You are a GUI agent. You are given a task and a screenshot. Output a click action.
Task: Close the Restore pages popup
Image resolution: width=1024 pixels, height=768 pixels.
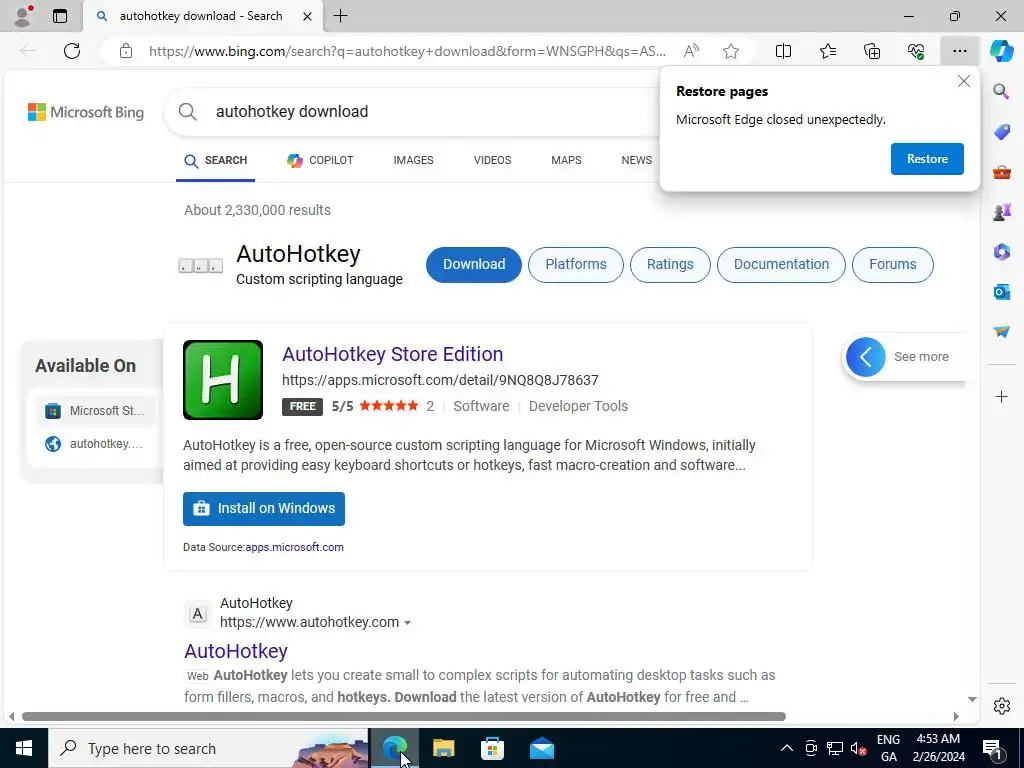point(963,81)
